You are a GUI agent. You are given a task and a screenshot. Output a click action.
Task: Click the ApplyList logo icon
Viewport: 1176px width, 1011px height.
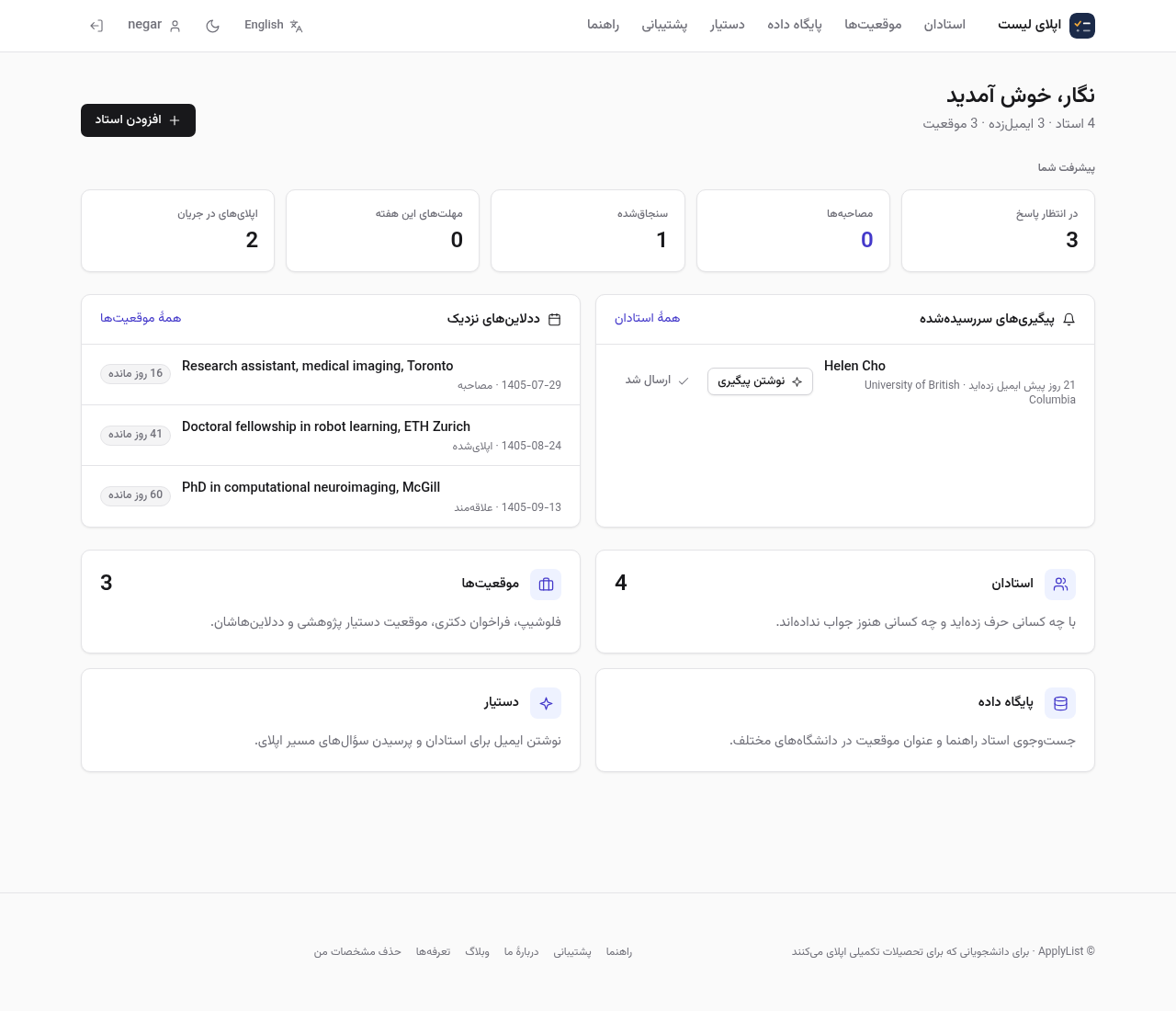point(1082,26)
